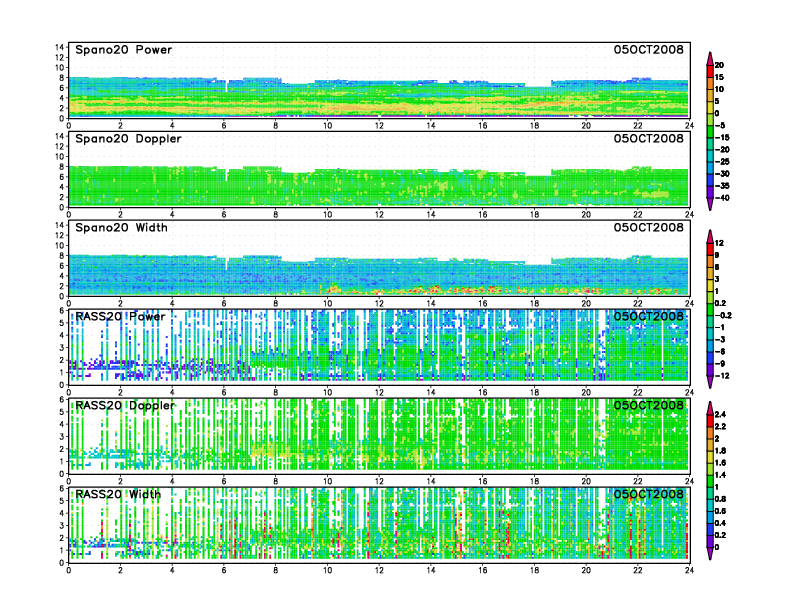Click the purple bottom arrow of the lowest colorbar

[x=710, y=553]
